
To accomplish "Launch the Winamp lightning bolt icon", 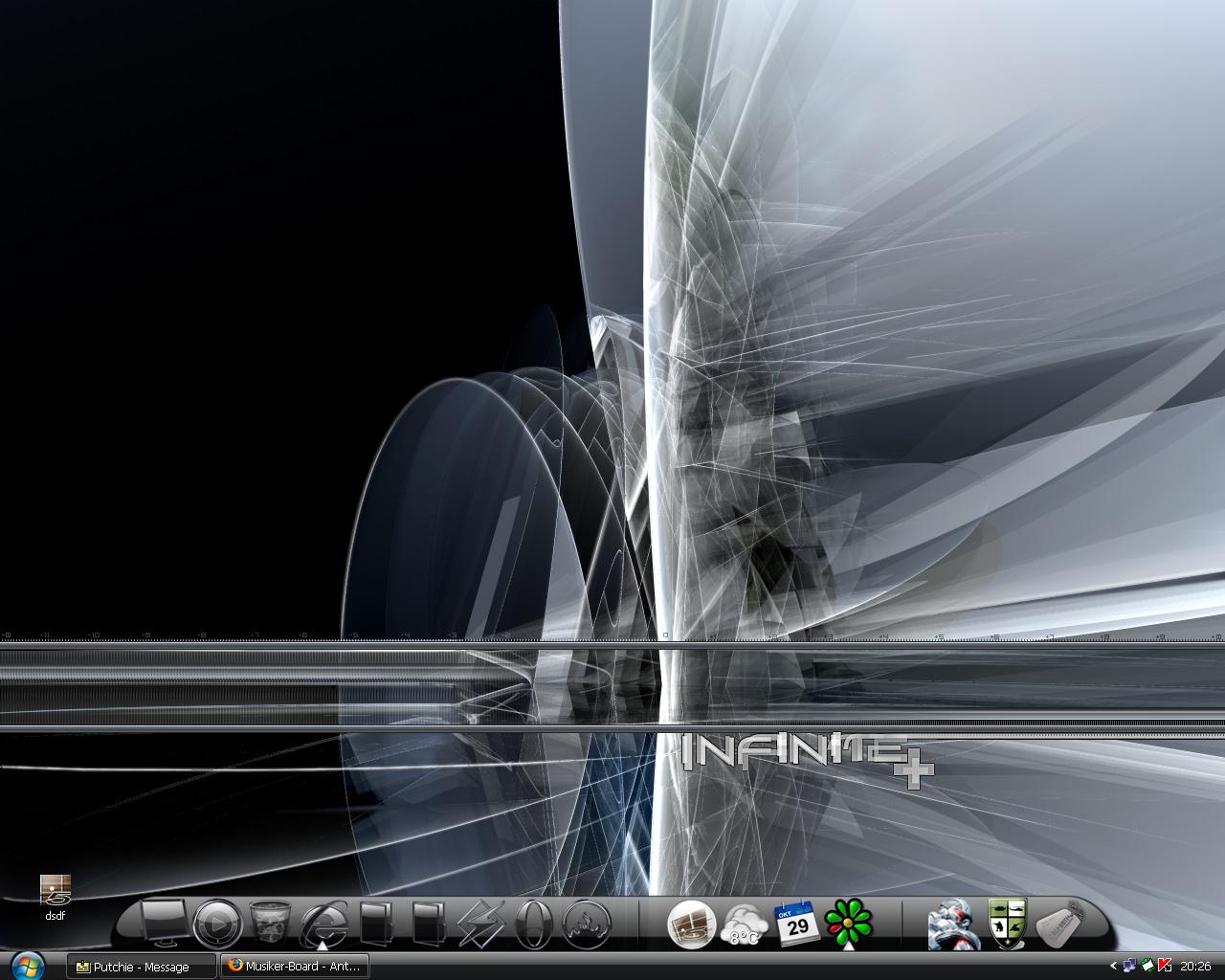I will (480, 924).
